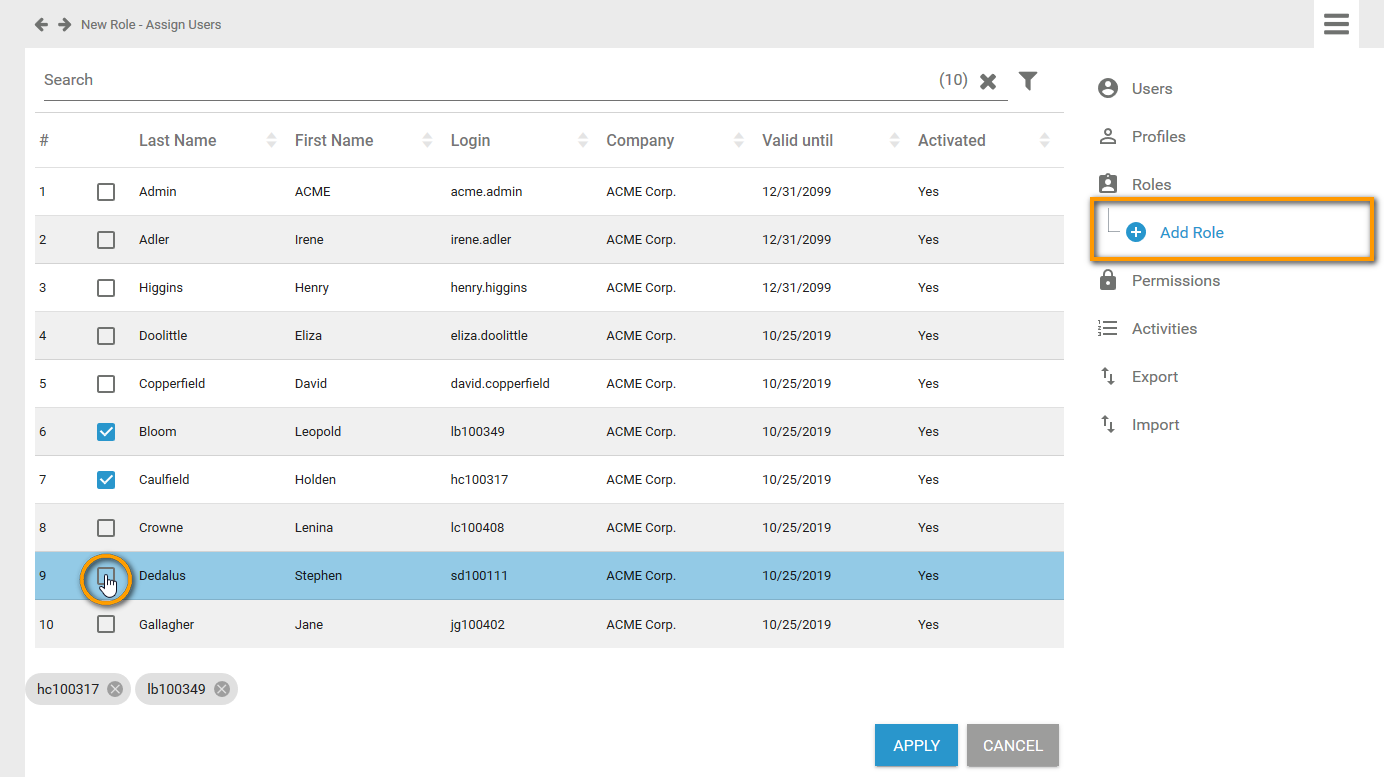1384x777 pixels.
Task: Remove the lb100349 chip
Action: [x=222, y=689]
